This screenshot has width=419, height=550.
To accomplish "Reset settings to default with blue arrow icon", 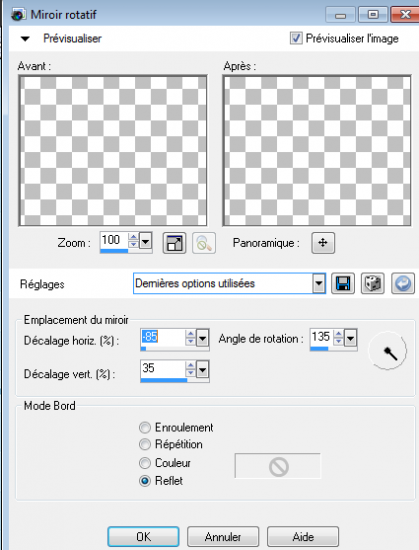I will coord(403,283).
